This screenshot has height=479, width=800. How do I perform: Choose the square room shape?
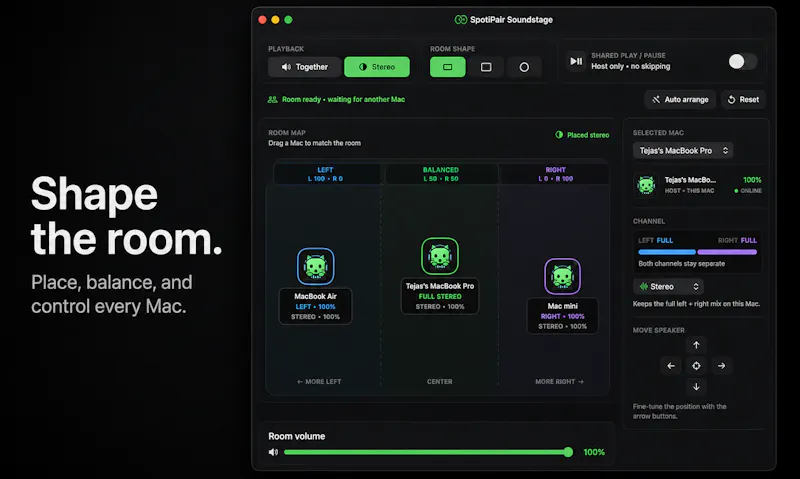click(486, 67)
